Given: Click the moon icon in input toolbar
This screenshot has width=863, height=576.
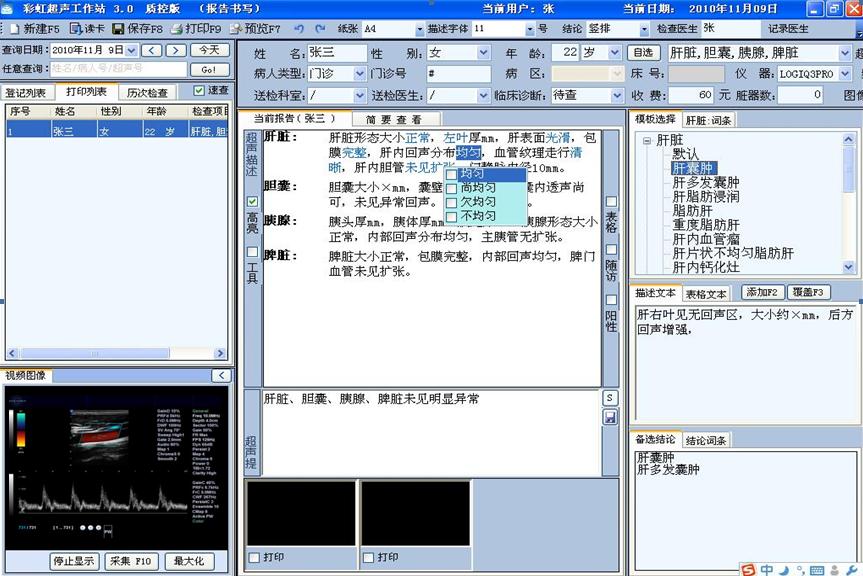Looking at the screenshot, I should point(784,570).
